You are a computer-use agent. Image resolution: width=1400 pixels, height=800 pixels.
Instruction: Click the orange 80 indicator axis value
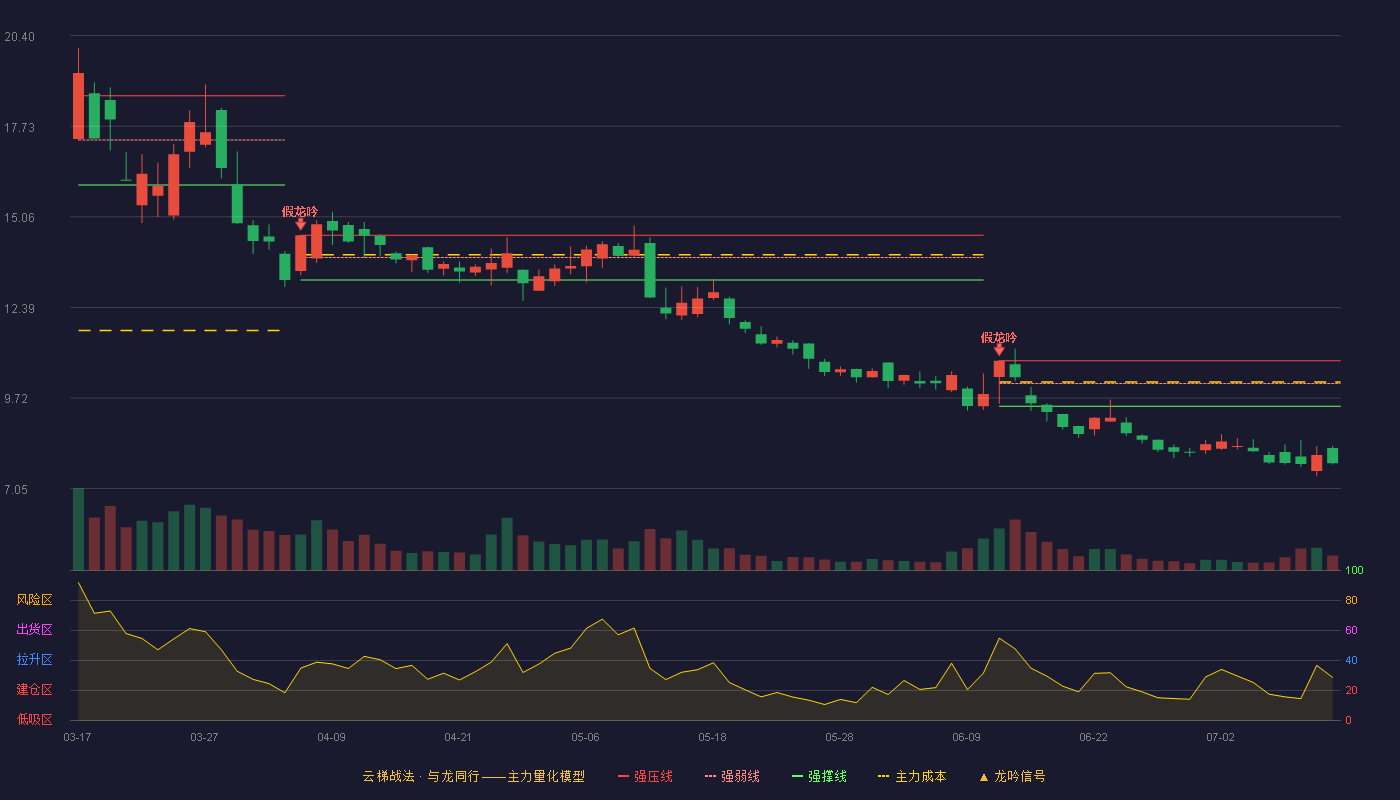[1351, 601]
